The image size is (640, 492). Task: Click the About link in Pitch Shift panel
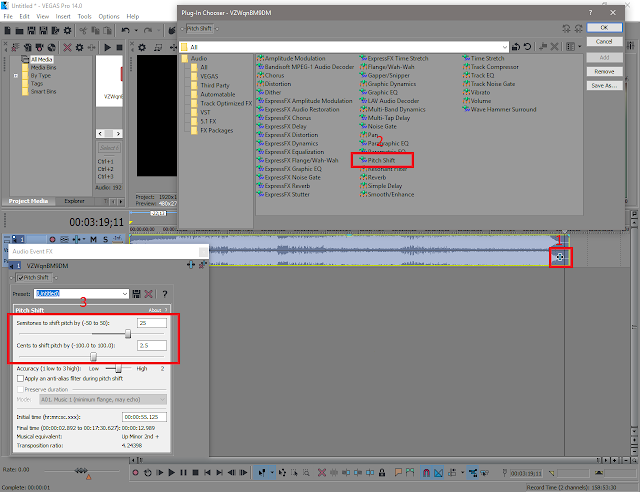click(x=155, y=310)
